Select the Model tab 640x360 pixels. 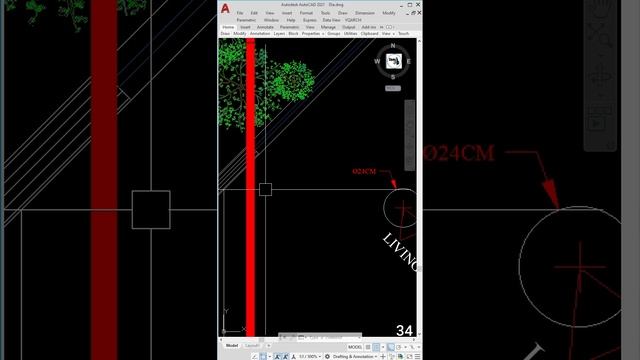coord(232,346)
